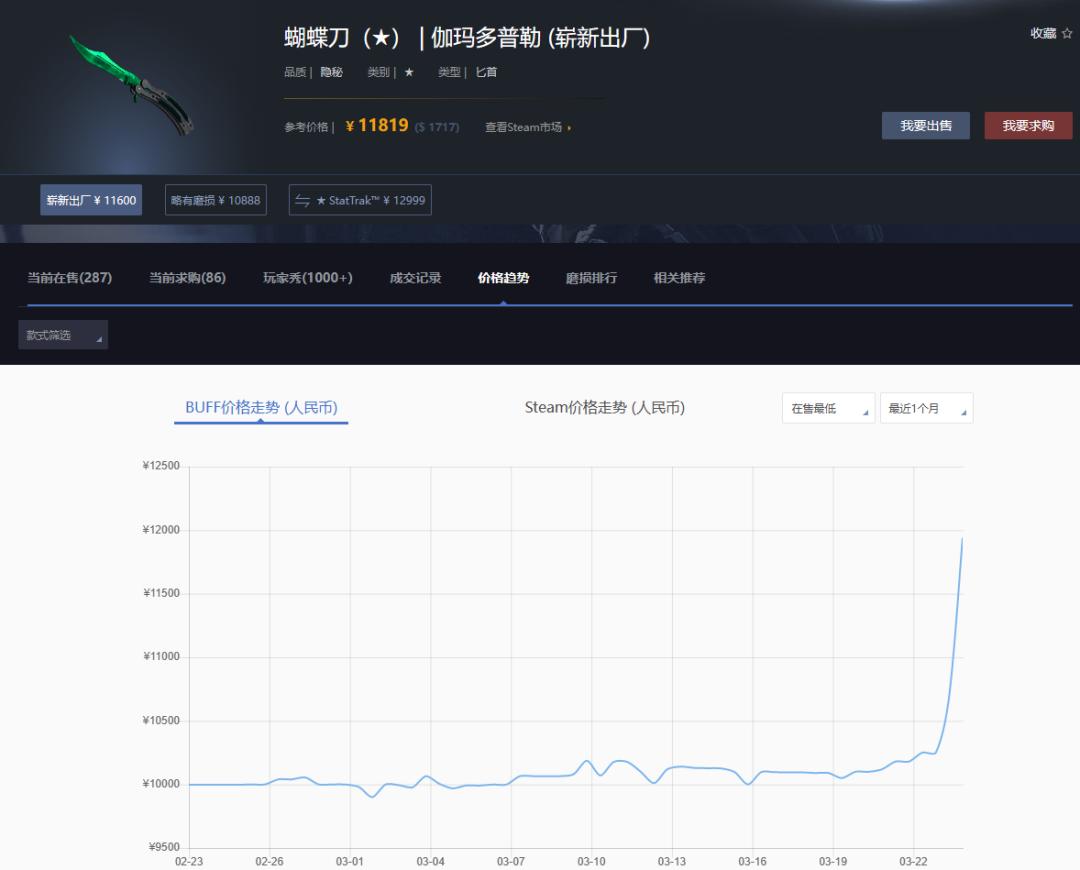This screenshot has height=870, width=1080.
Task: Click the 匕首 weapon type link
Action: (x=487, y=72)
